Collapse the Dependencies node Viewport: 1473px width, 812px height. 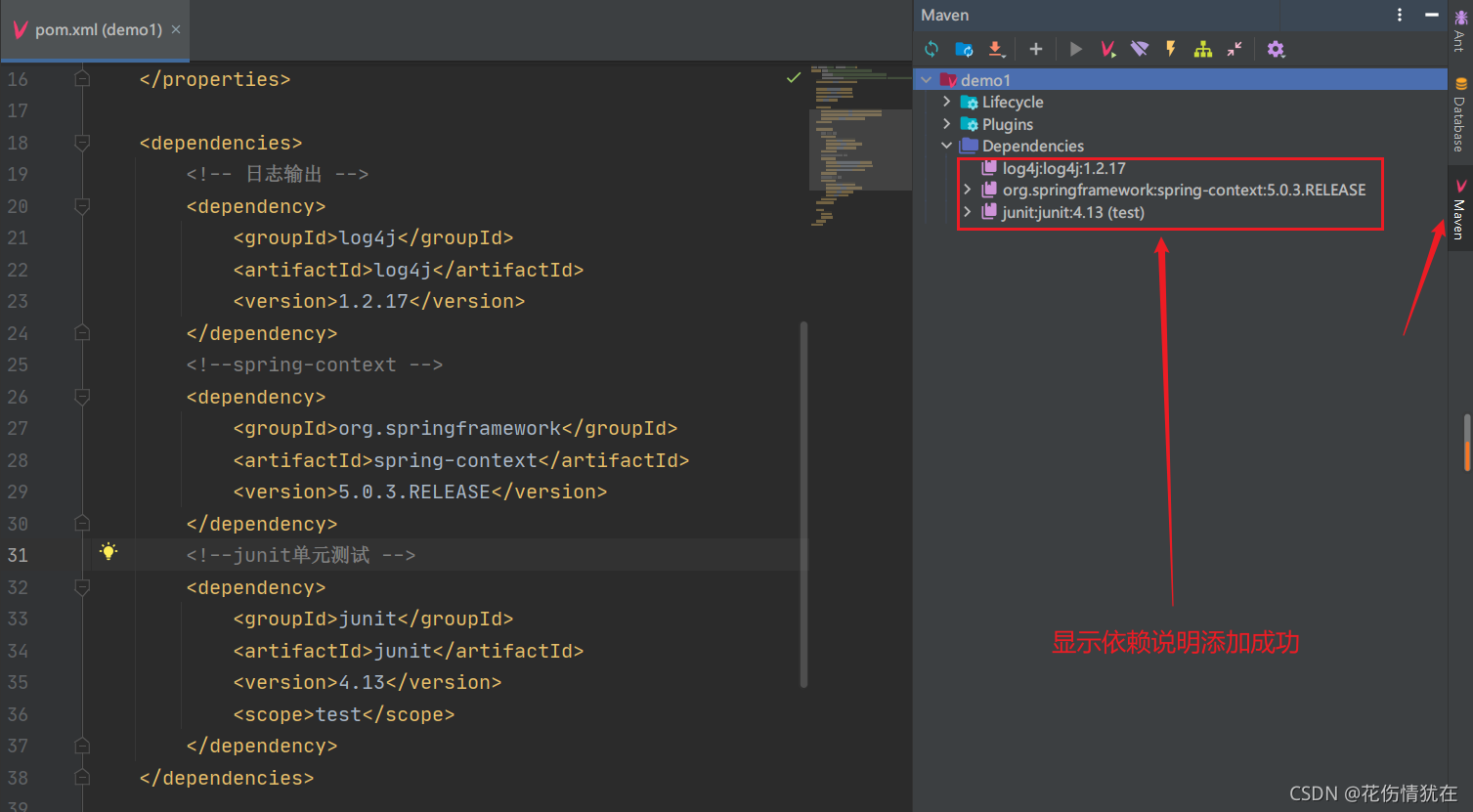click(x=946, y=146)
